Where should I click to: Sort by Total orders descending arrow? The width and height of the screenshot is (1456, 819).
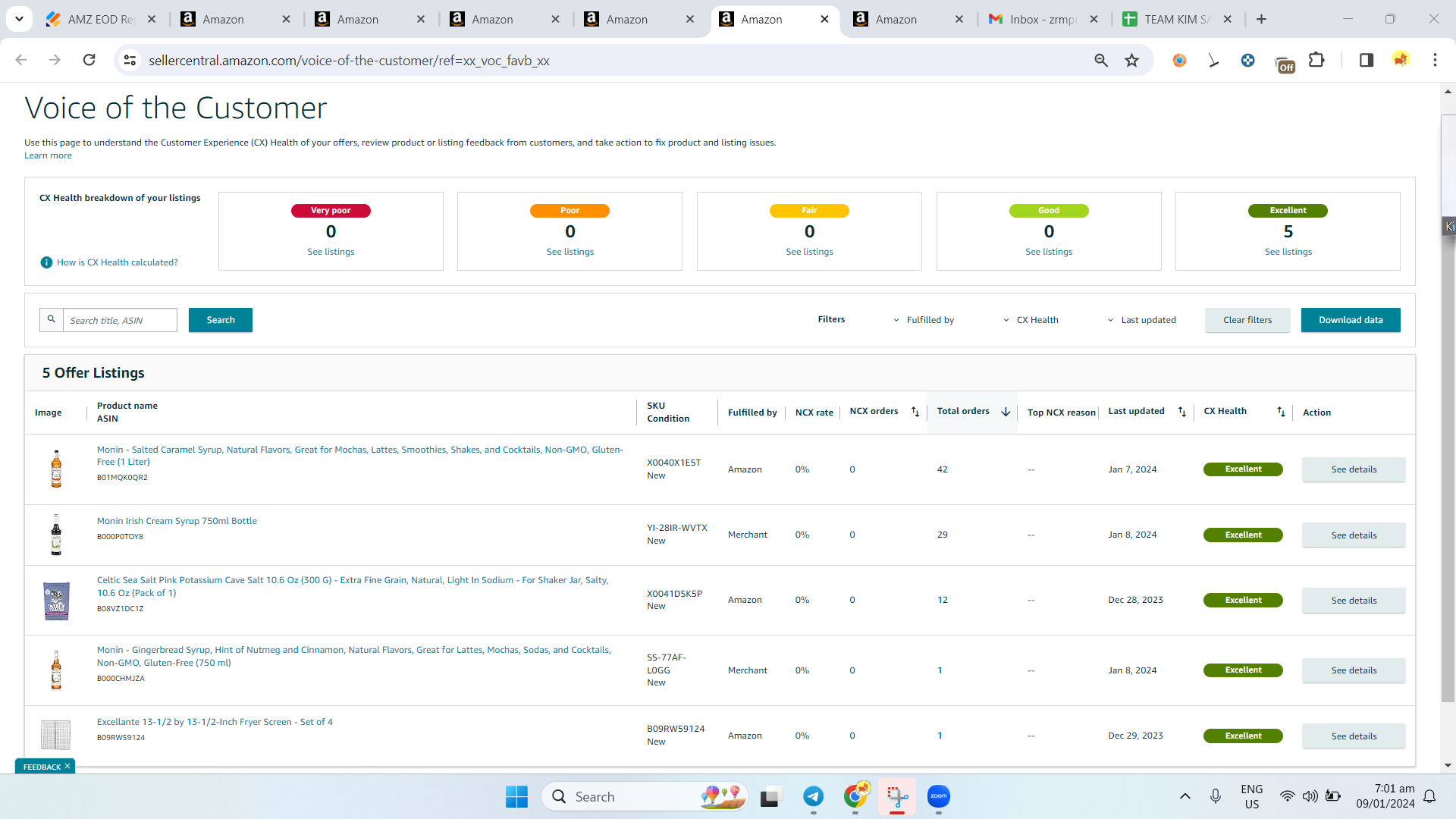[x=1006, y=412]
